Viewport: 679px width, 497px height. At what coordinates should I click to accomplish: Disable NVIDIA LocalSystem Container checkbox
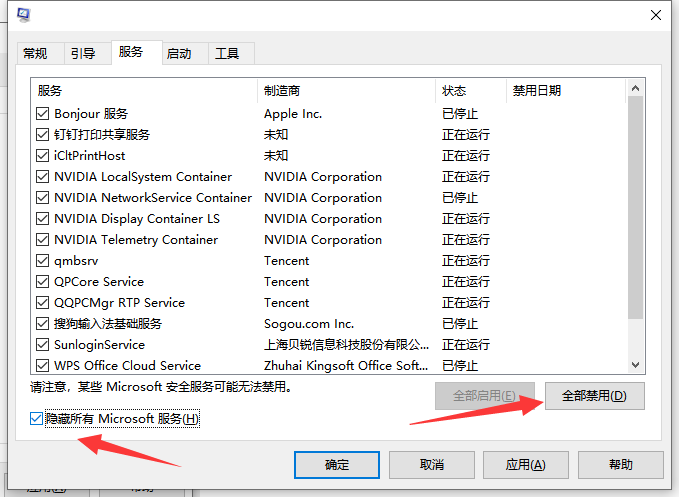point(42,177)
